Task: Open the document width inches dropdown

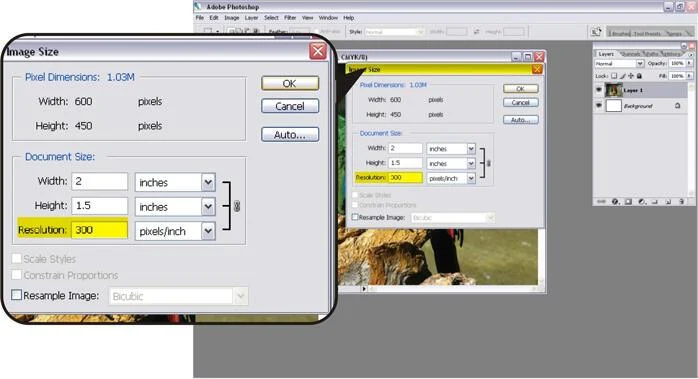Action: pos(175,182)
